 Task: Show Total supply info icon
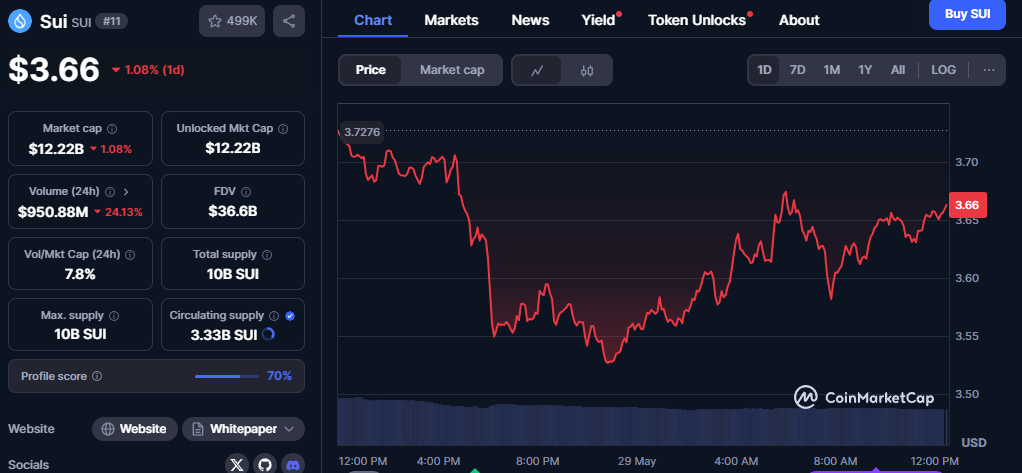tap(267, 255)
